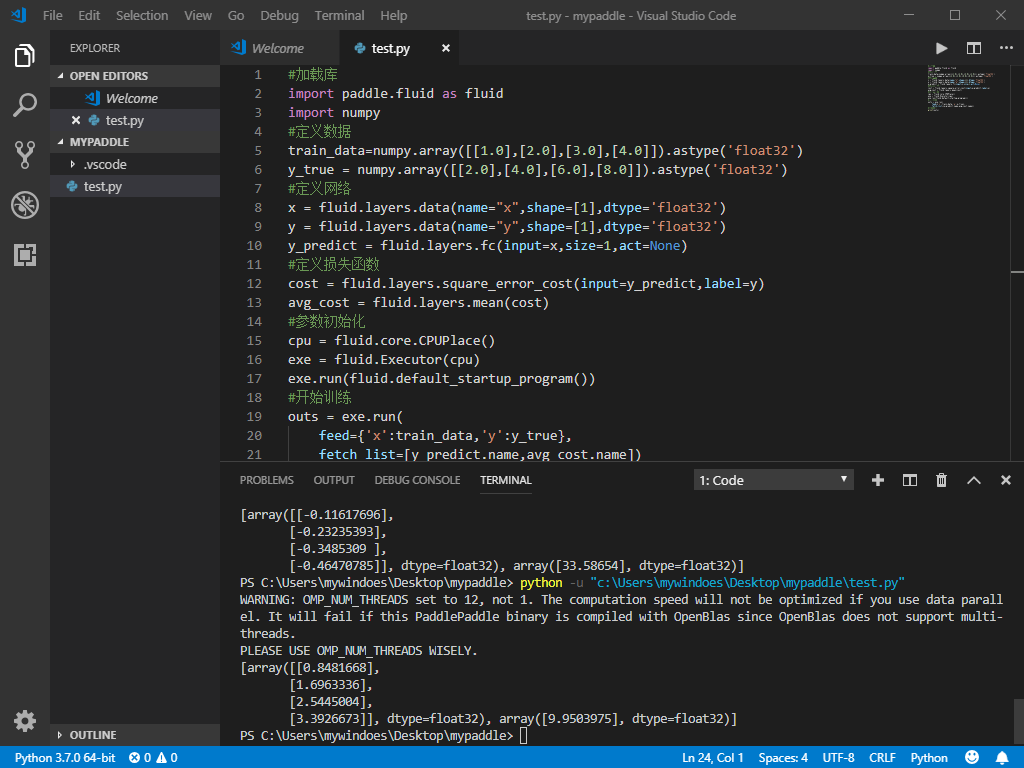Open the Terminal menu

[339, 16]
